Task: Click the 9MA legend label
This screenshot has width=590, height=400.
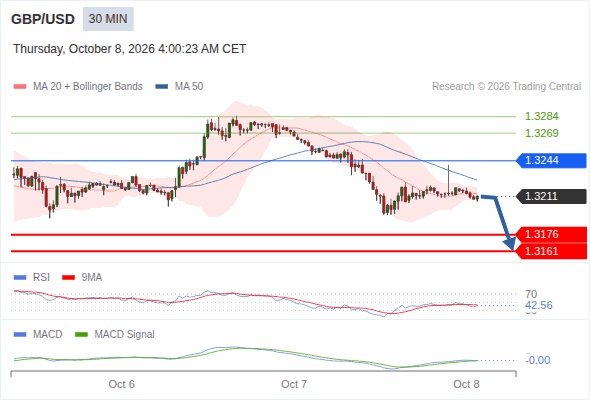Action: 92,278
